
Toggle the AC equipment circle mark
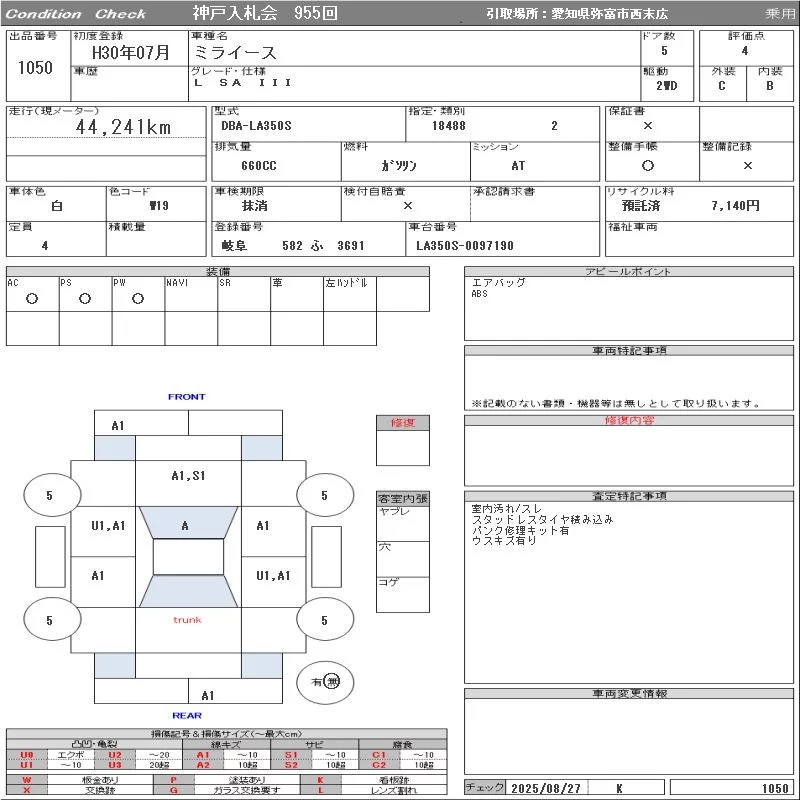pyautogui.click(x=32, y=299)
